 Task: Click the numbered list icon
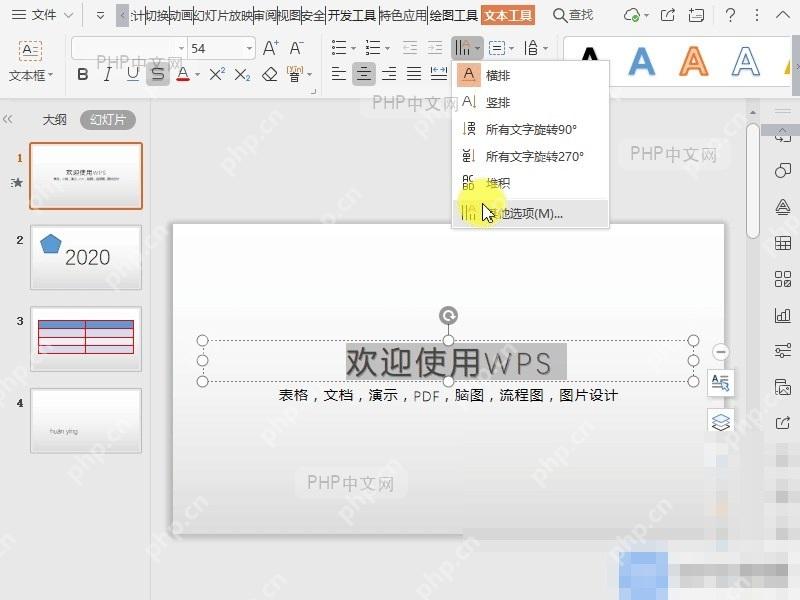[x=373, y=48]
